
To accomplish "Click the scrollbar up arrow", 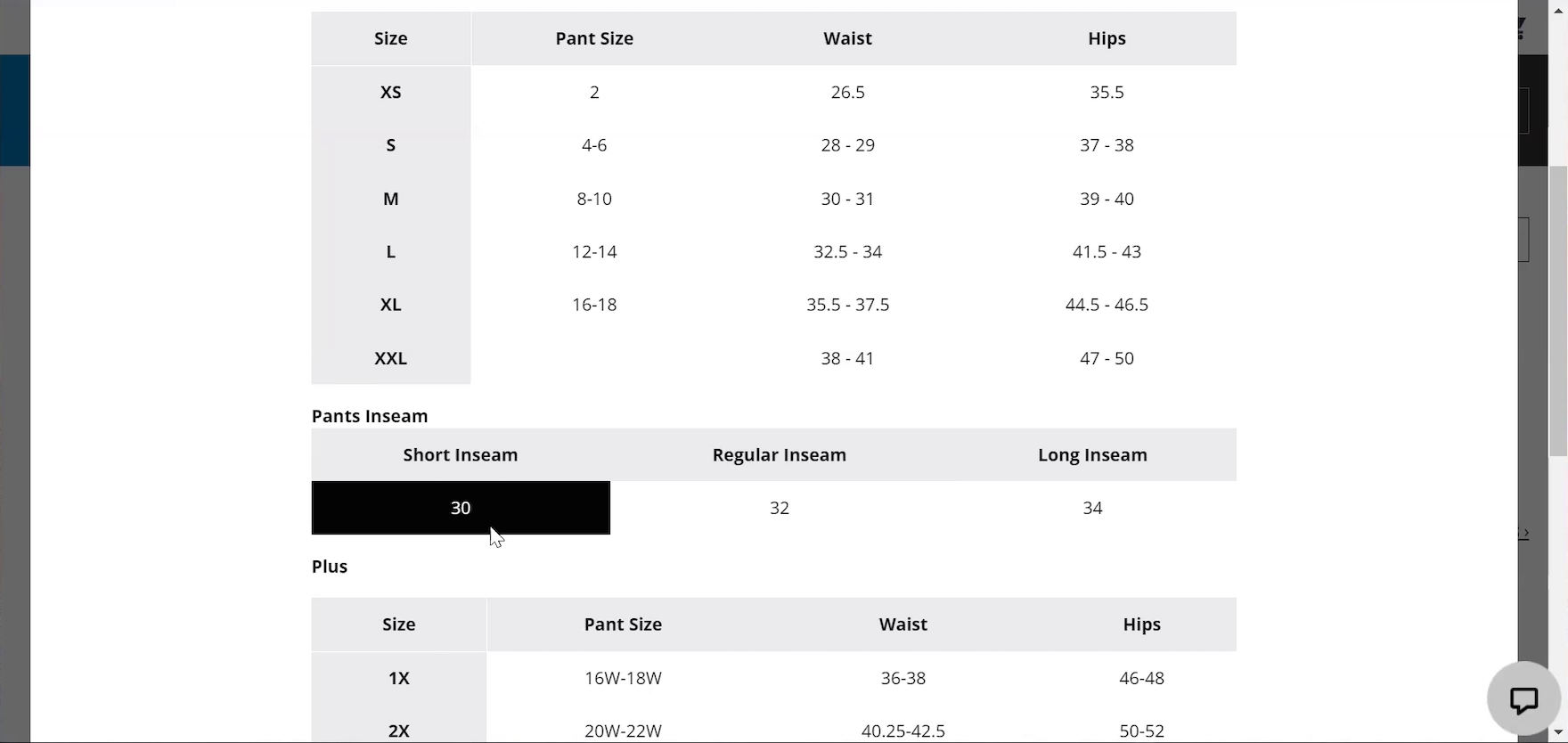I will pos(1559,9).
